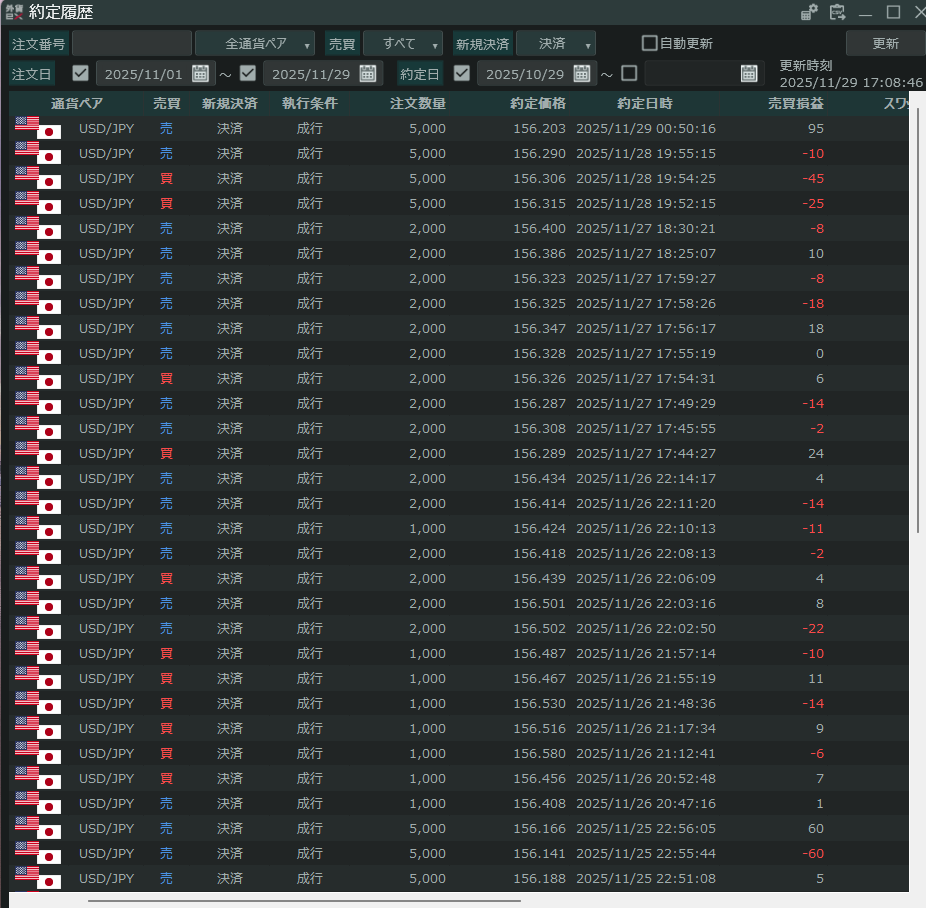Open calendar for order end date 2025/11/29
The width and height of the screenshot is (926, 908).
tap(368, 73)
